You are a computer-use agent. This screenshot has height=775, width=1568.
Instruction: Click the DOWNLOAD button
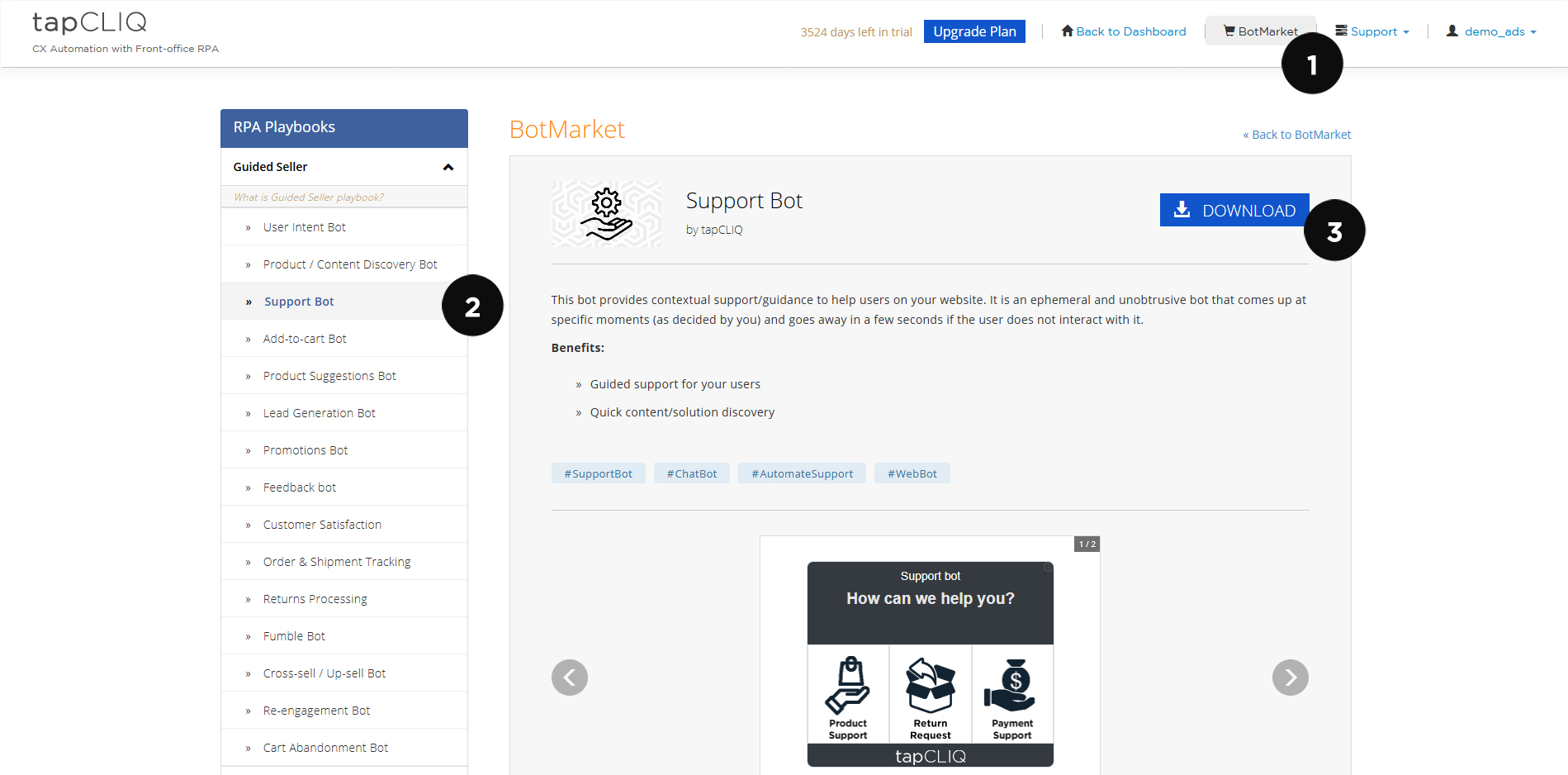(x=1234, y=210)
